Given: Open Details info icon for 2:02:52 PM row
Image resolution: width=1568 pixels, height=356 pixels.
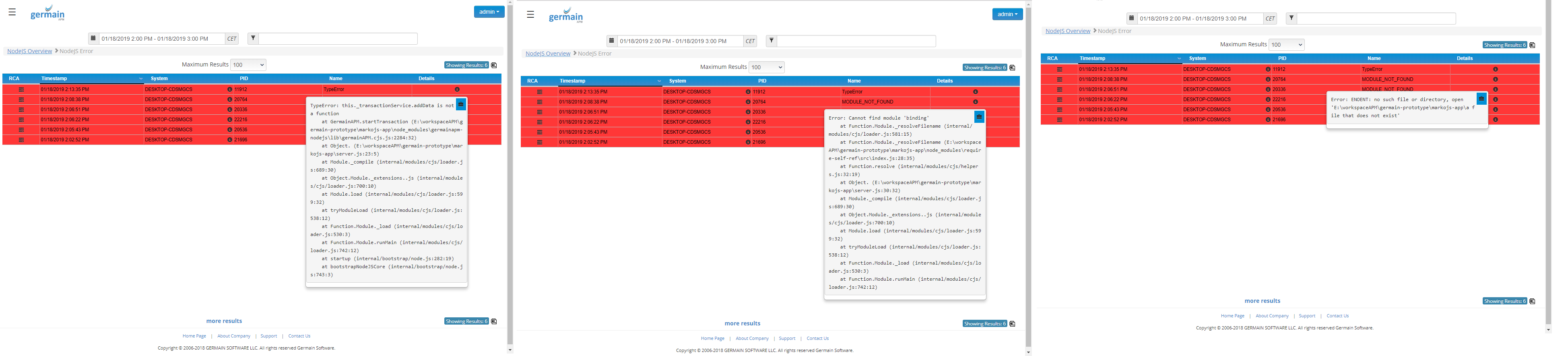Looking at the screenshot, I should 1495,120.
